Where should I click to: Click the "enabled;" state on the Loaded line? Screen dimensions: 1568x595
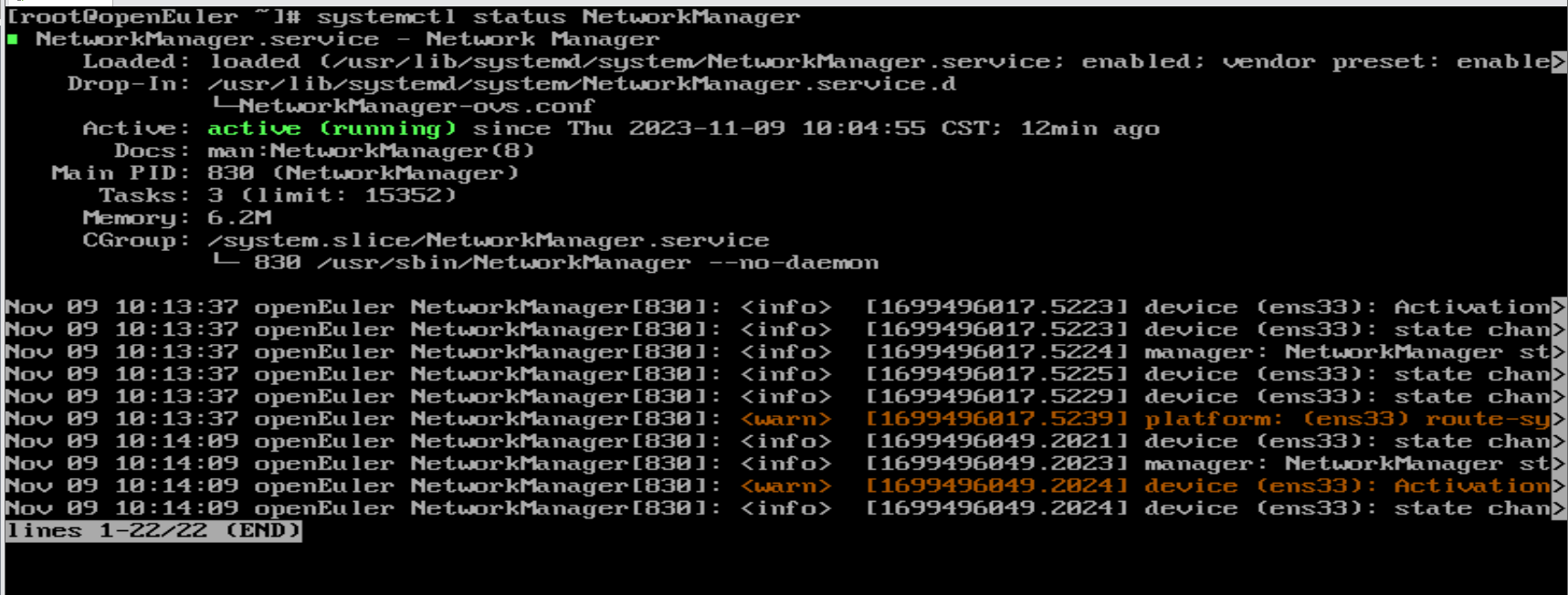1143,62
